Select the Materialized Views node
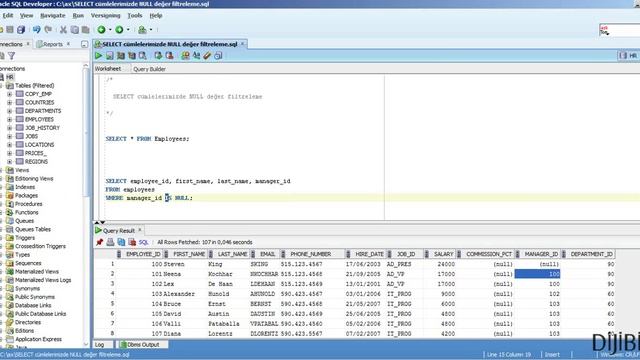The image size is (640, 360). [37, 271]
